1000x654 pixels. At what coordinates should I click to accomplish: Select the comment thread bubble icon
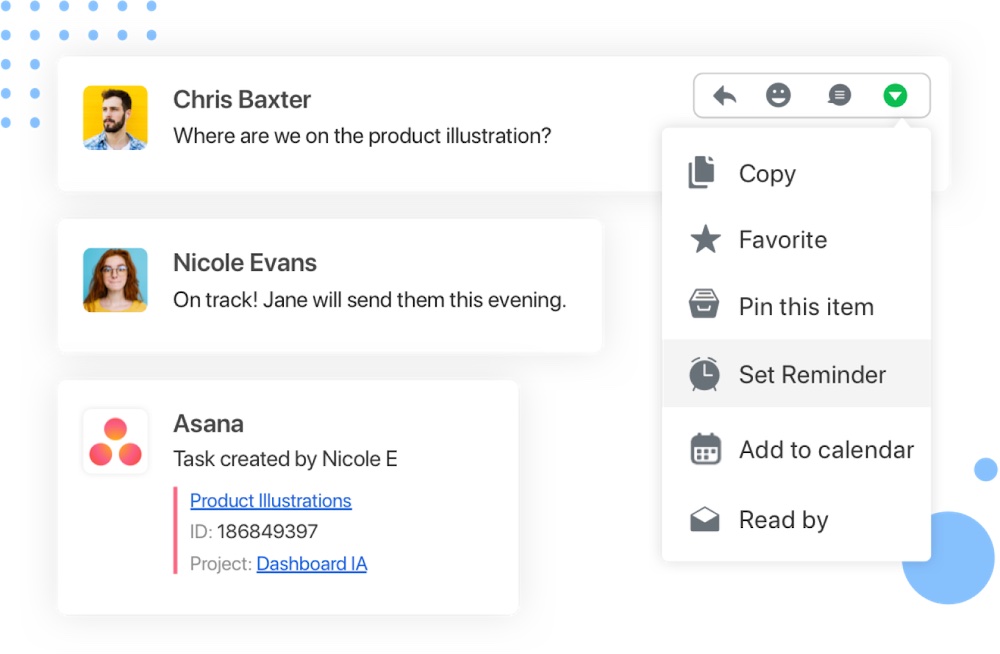[x=838, y=95]
